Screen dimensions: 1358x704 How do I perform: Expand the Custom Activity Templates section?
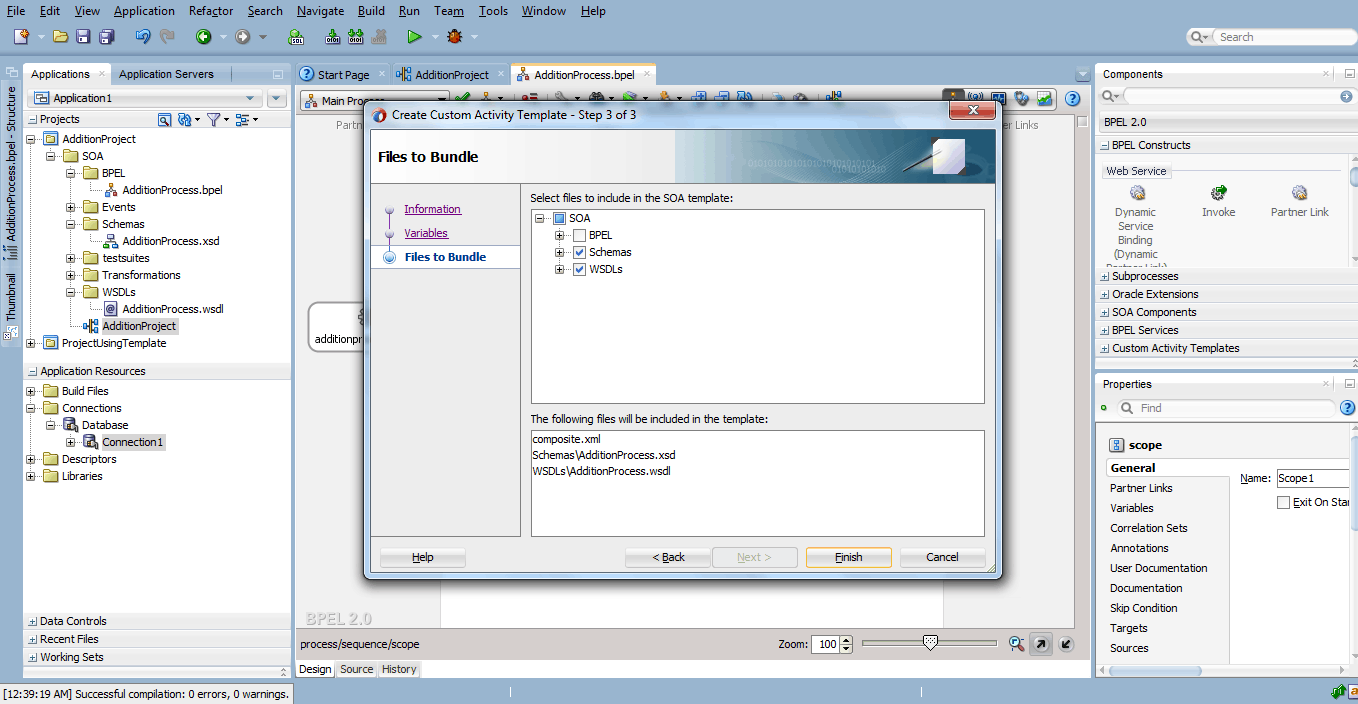pos(1105,348)
